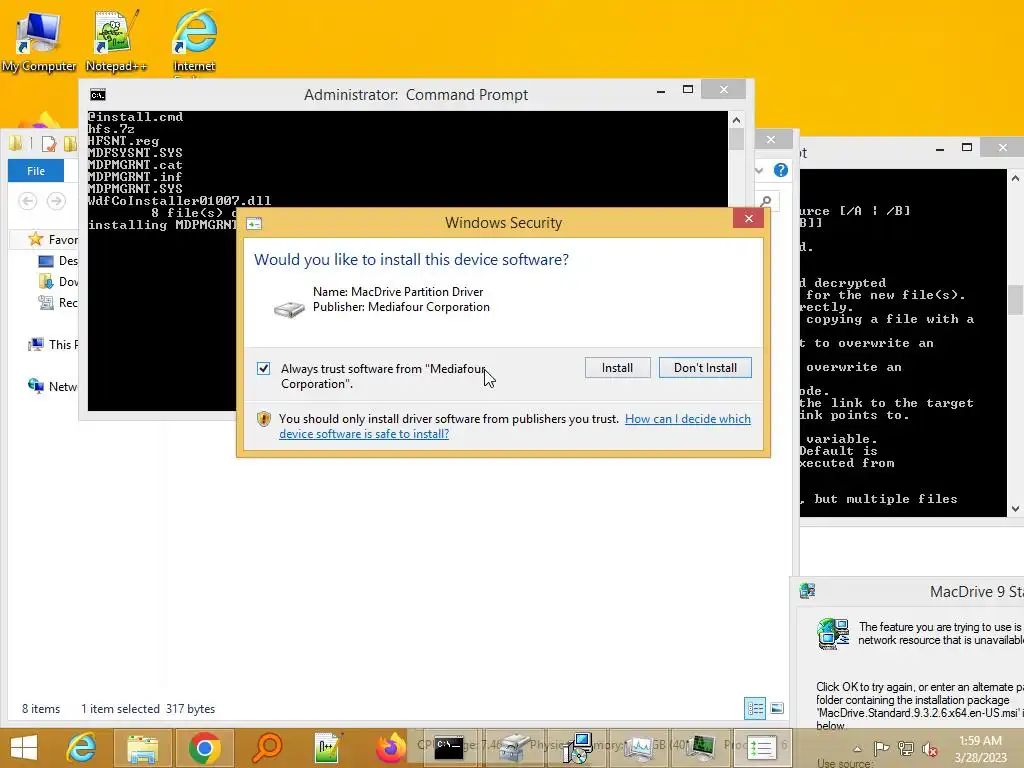
Task: Click the up arrow of Command Prompt scrollbar
Action: [x=736, y=120]
